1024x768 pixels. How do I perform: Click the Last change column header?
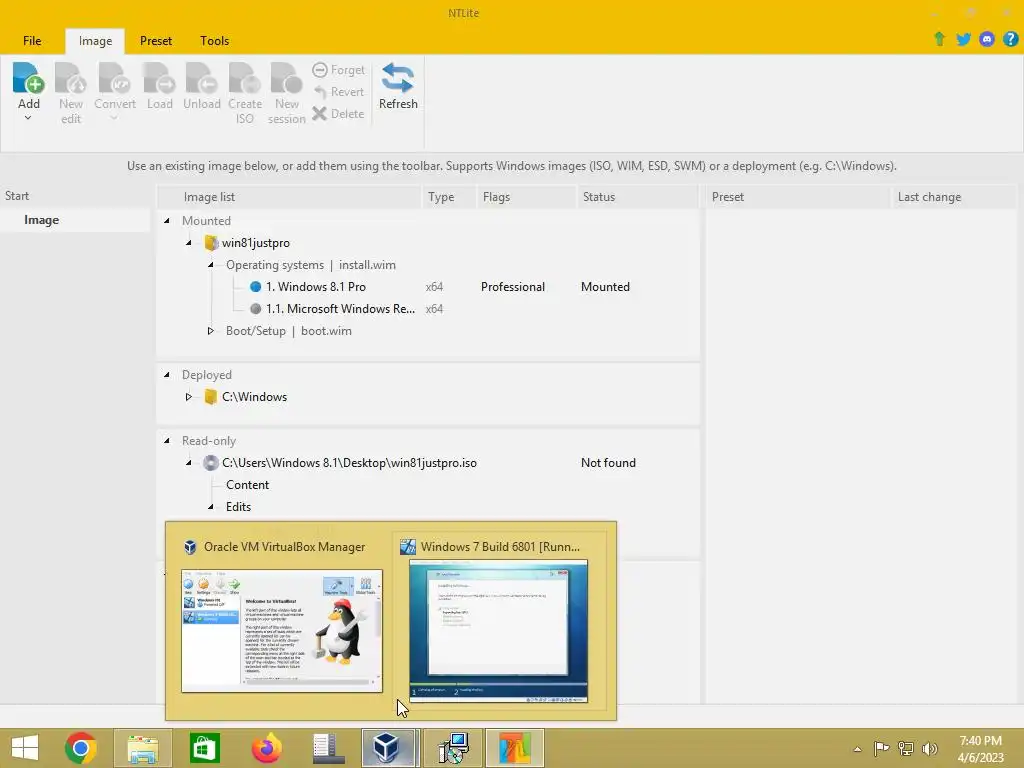pyautogui.click(x=953, y=197)
